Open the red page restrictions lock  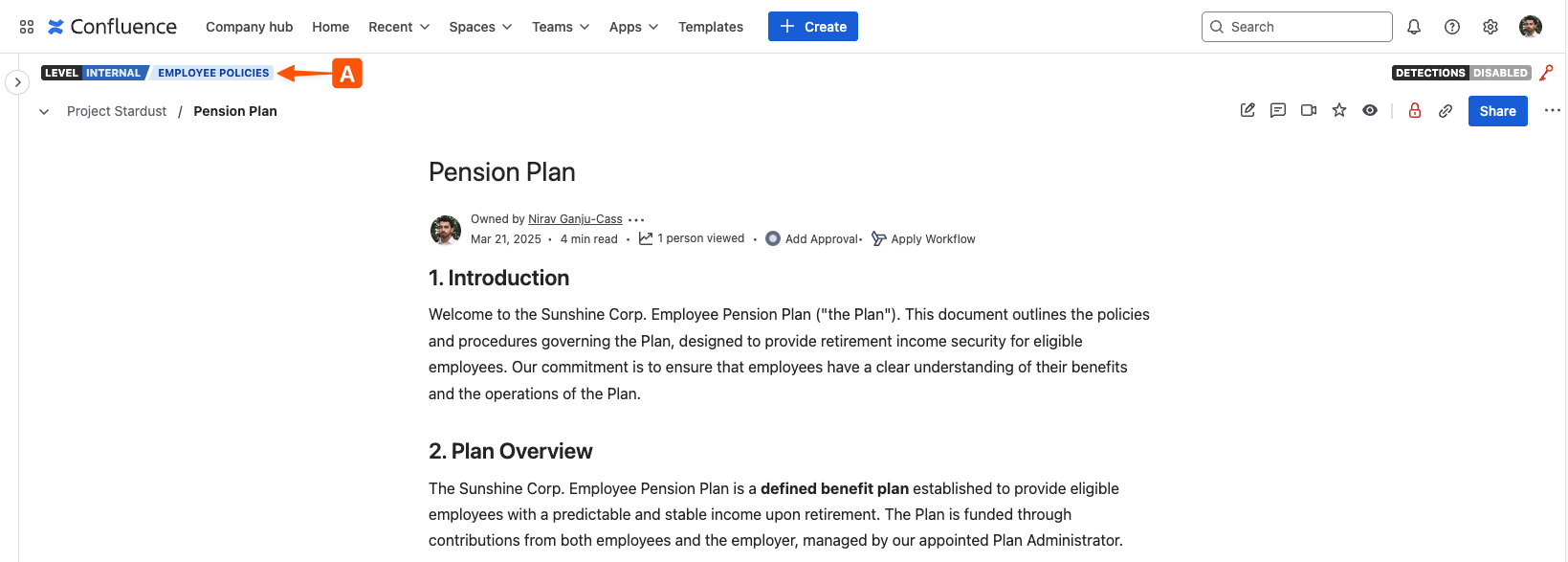click(1415, 111)
